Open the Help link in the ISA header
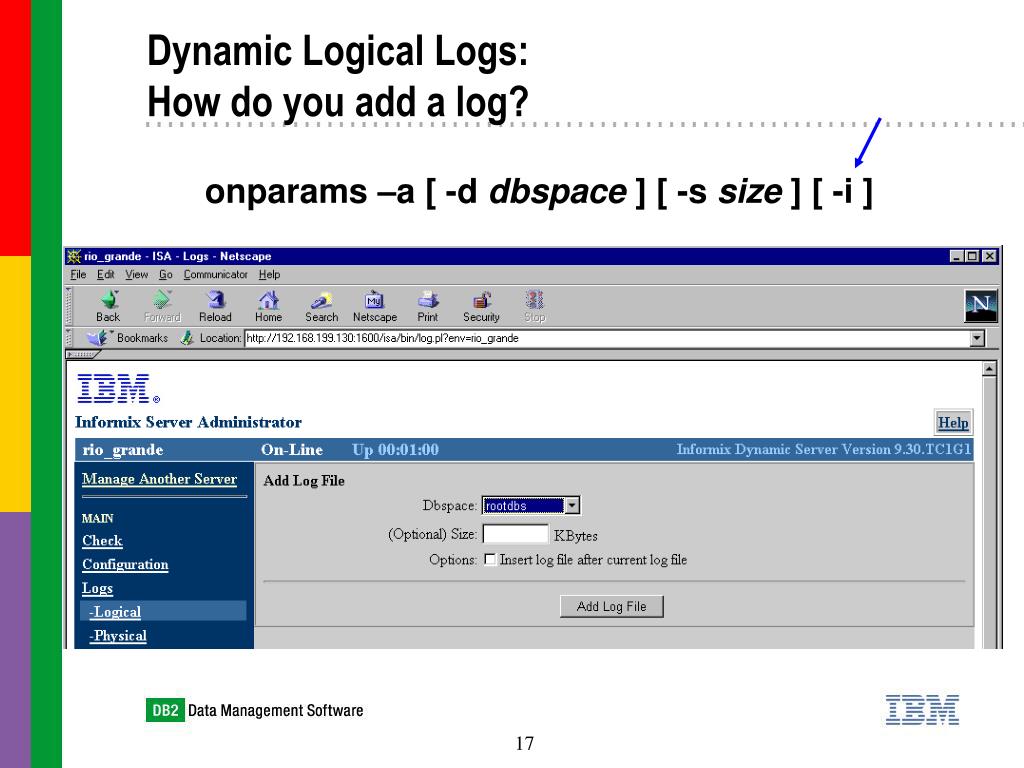1024x768 pixels. pos(953,422)
